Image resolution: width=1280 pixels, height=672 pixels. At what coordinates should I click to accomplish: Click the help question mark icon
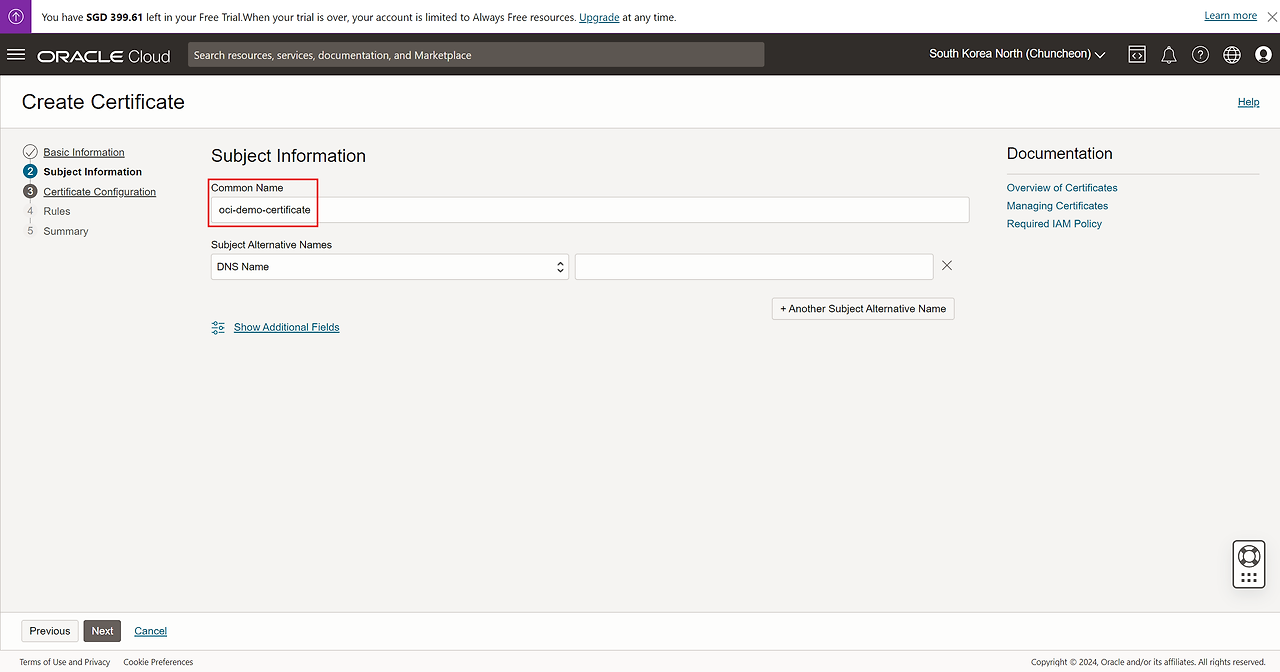click(1200, 55)
